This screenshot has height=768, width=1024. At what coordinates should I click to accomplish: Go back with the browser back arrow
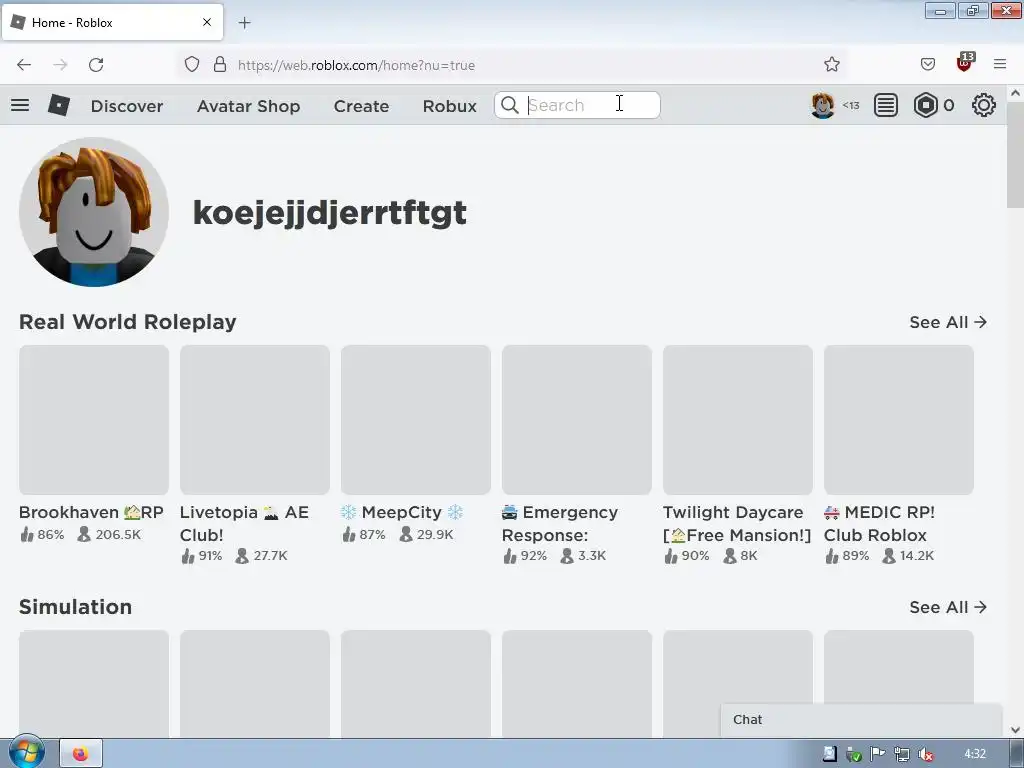(24, 65)
